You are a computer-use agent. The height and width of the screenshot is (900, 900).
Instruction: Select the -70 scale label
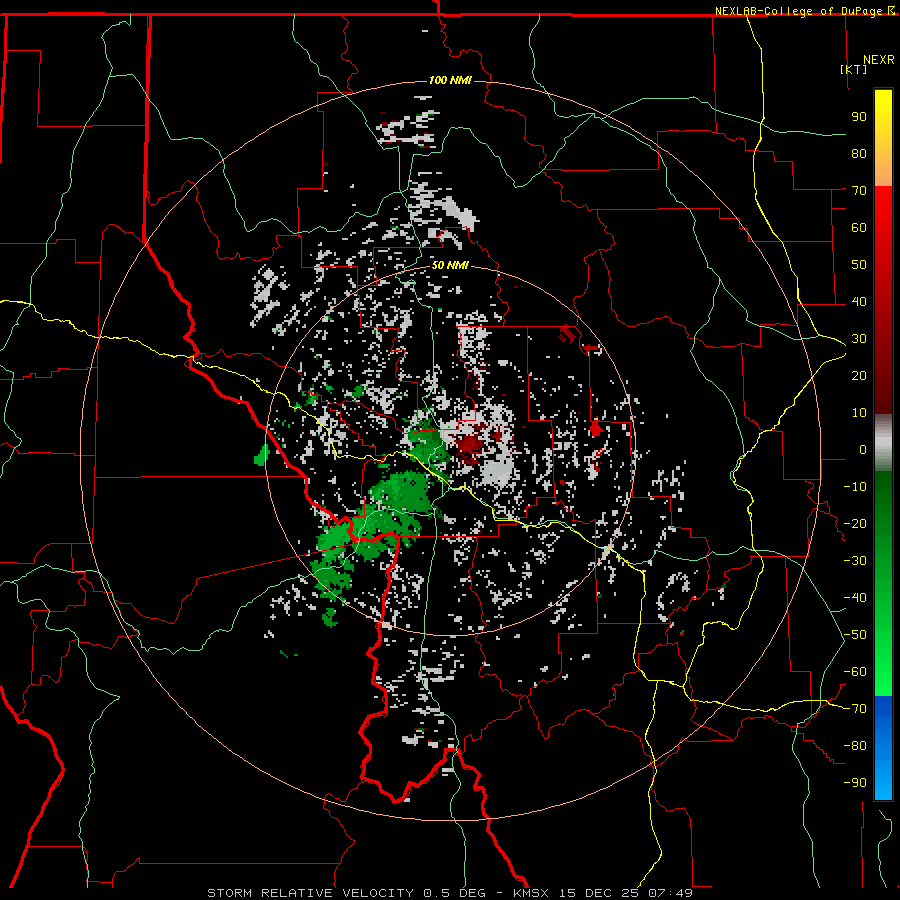point(855,709)
